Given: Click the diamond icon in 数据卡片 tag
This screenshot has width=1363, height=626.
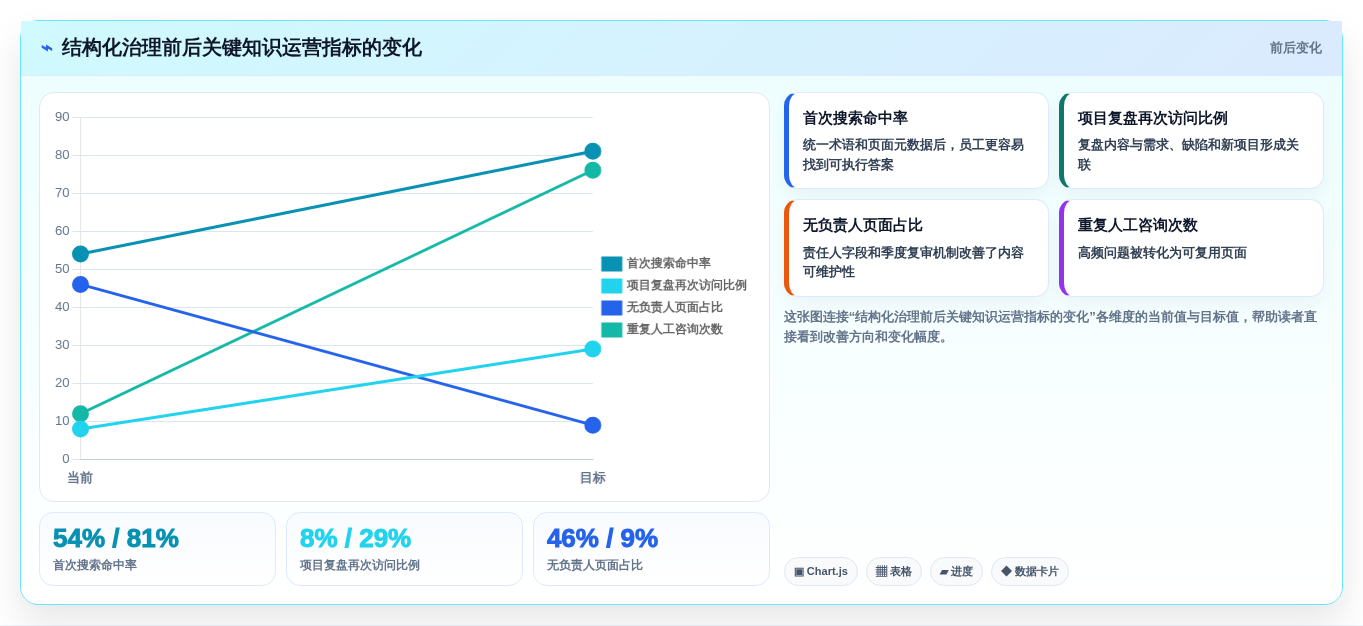Looking at the screenshot, I should click(1006, 572).
